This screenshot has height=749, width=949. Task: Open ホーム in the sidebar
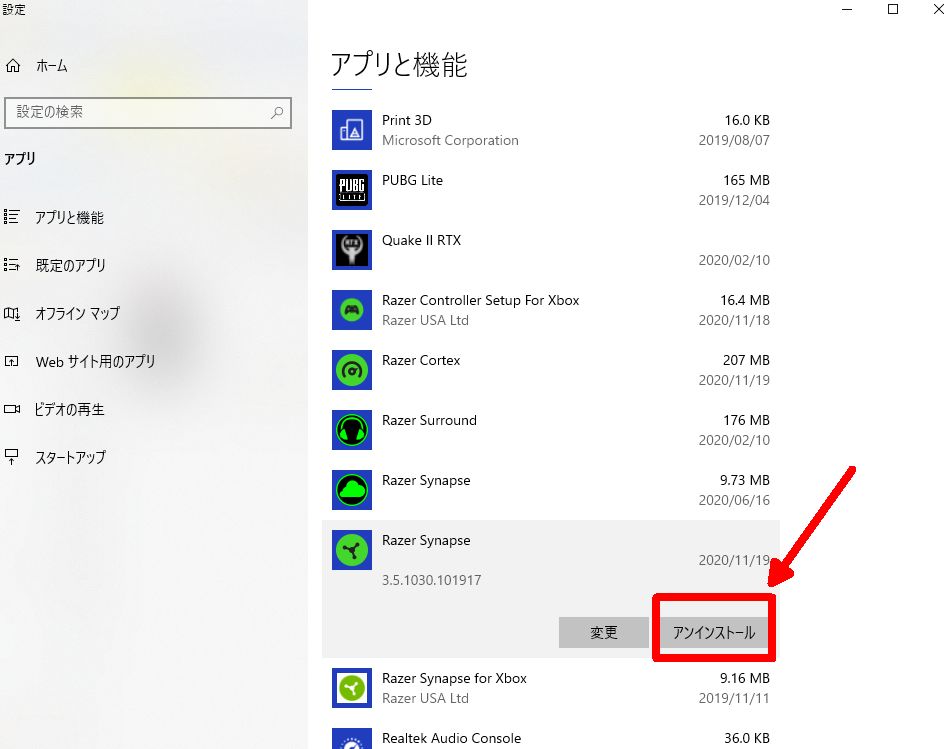point(51,65)
